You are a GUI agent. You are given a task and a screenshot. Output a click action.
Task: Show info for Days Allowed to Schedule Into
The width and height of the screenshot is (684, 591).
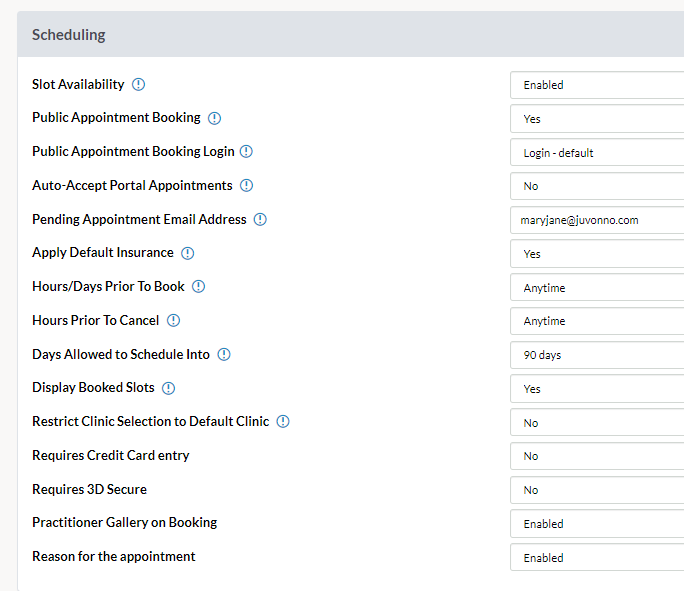pyautogui.click(x=224, y=354)
